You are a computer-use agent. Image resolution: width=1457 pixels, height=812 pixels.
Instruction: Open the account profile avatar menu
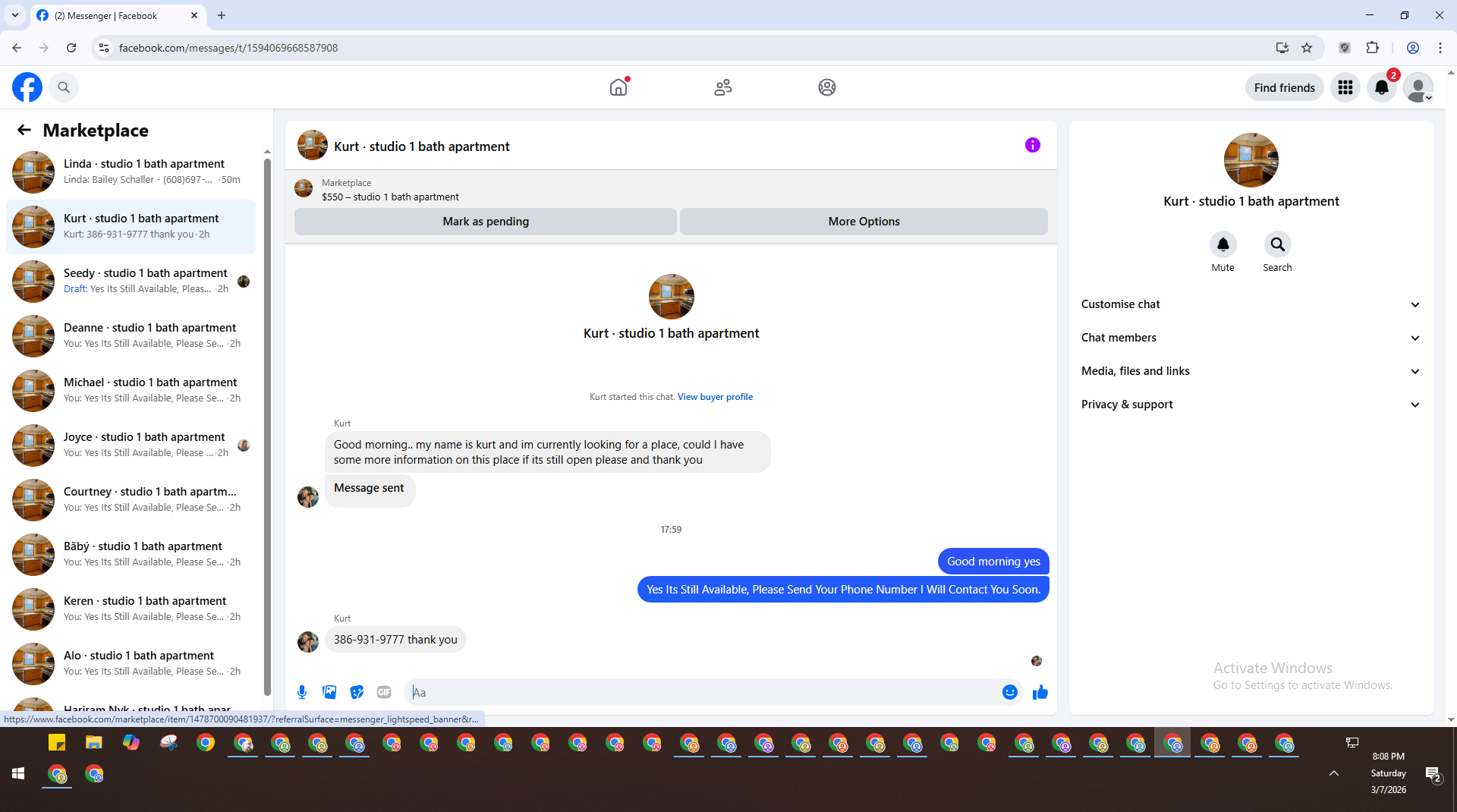point(1418,87)
